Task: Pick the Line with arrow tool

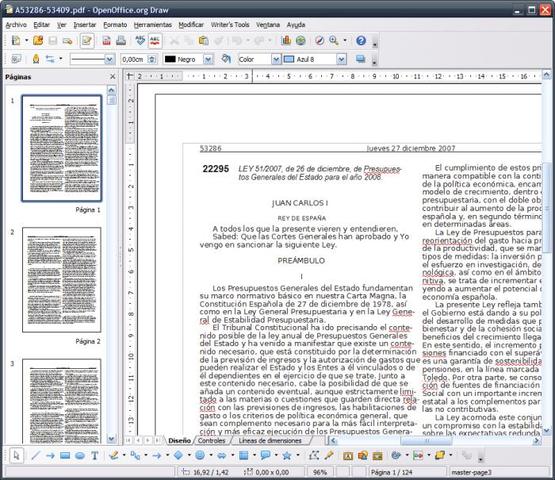Action: click(x=50, y=456)
